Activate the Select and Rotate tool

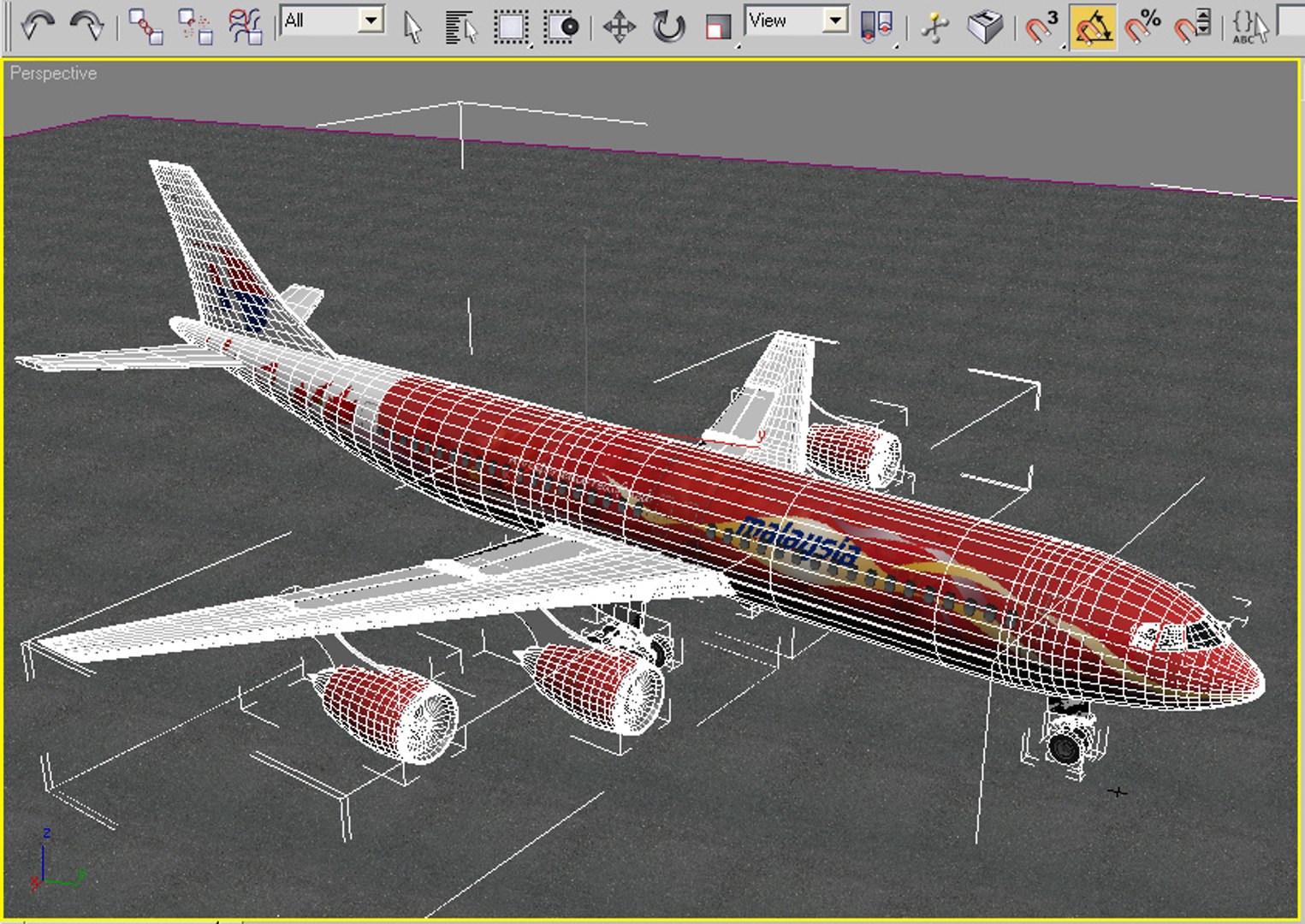(x=668, y=27)
